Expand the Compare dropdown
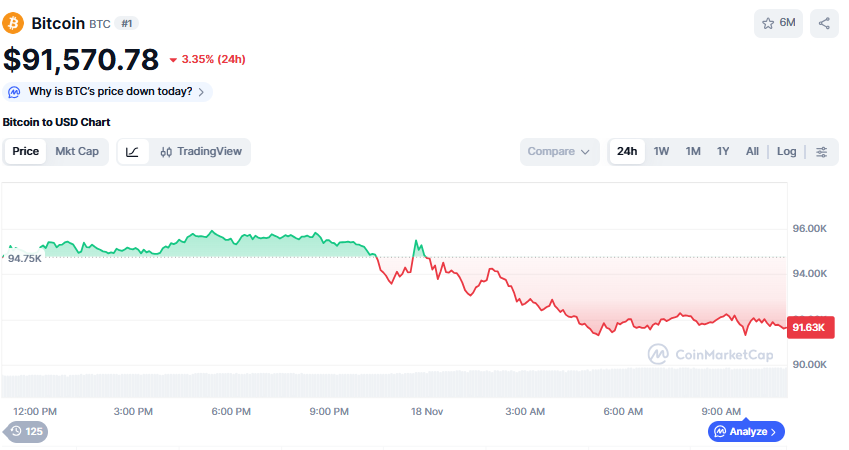The height and width of the screenshot is (450, 849). tap(559, 152)
